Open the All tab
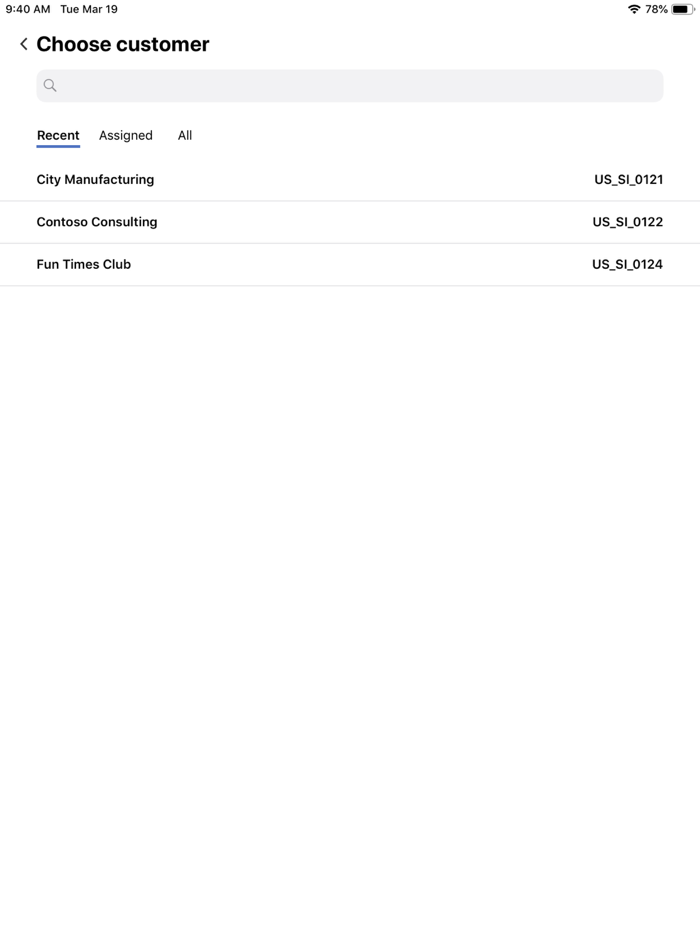 (184, 135)
